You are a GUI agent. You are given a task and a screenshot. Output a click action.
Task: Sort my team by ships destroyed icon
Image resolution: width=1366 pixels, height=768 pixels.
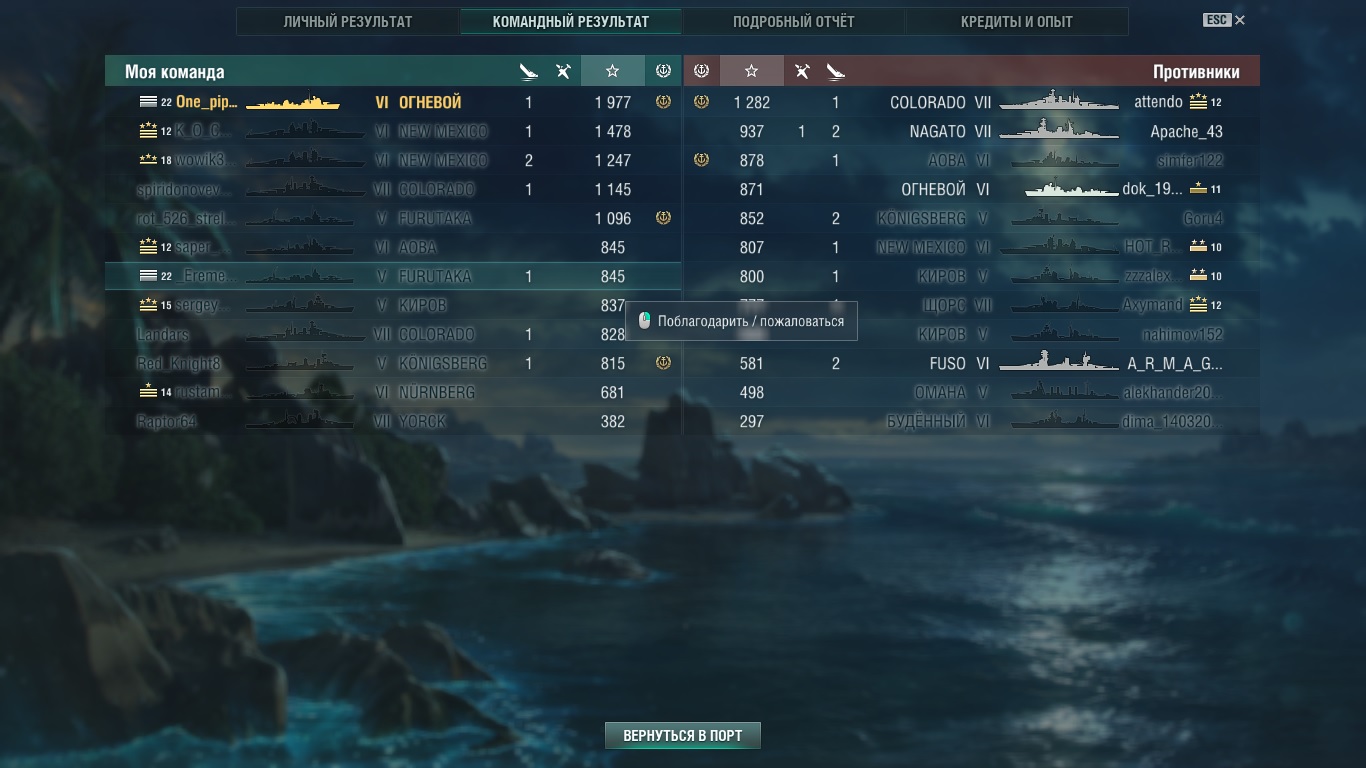click(529, 71)
